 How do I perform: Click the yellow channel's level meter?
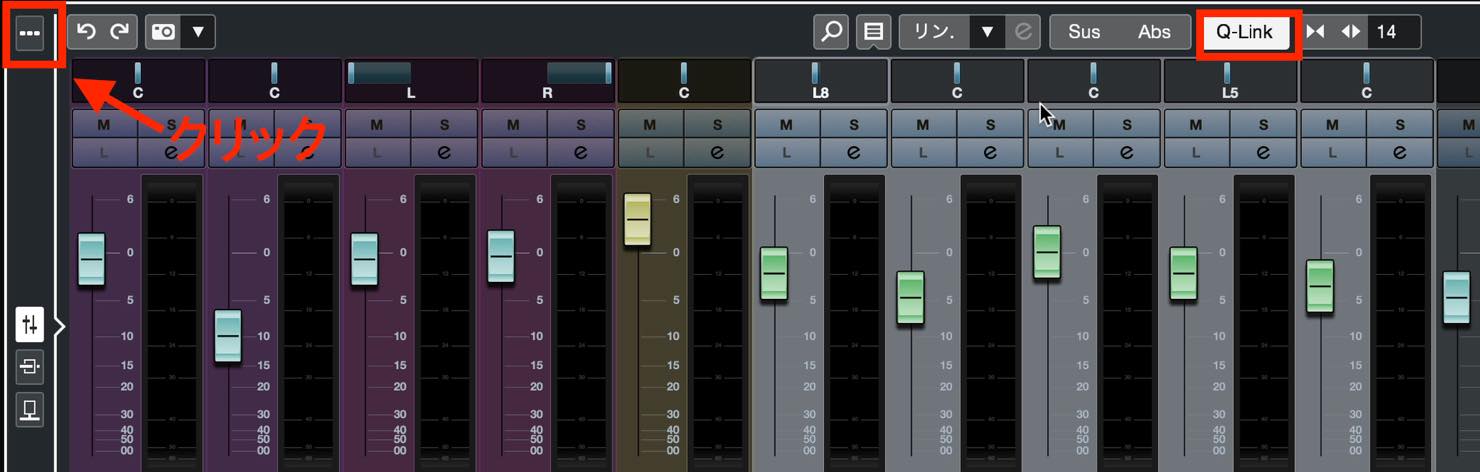click(x=718, y=322)
